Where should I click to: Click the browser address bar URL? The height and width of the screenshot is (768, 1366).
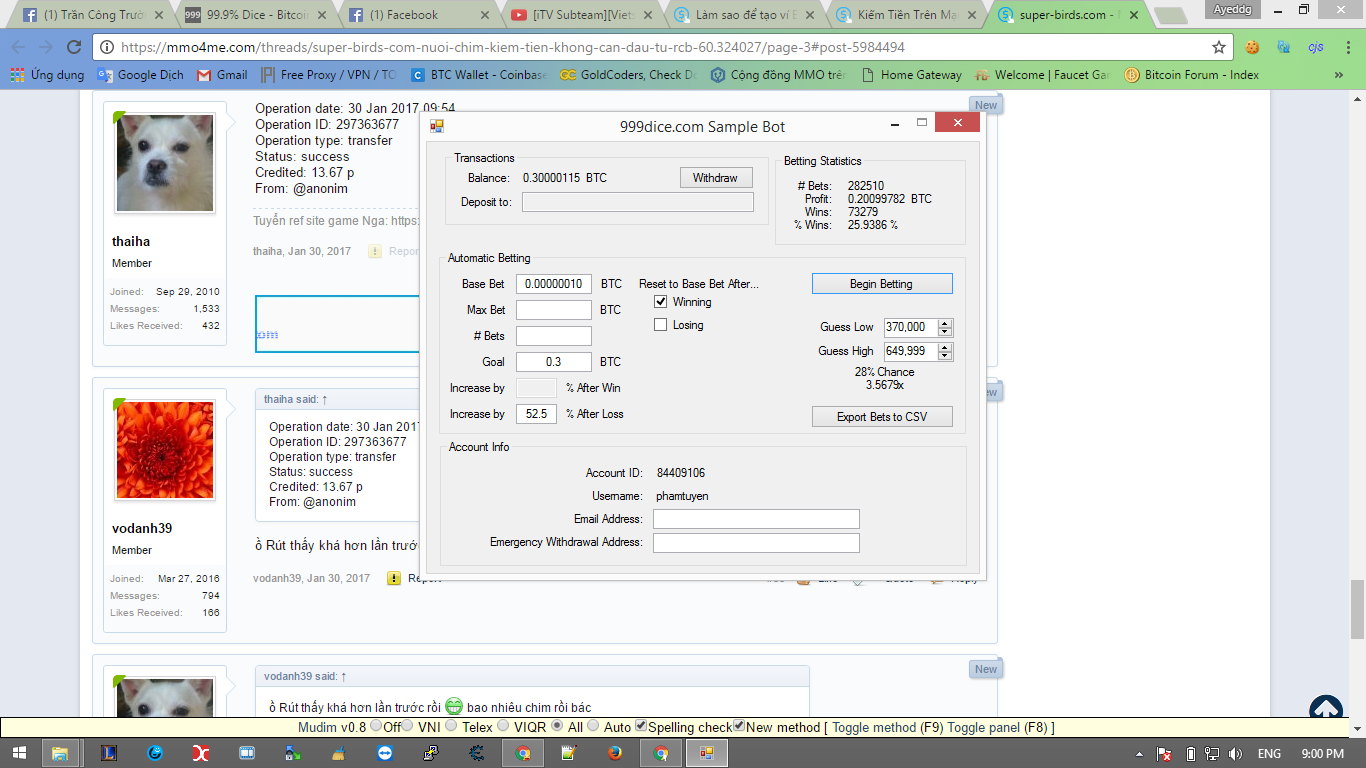coord(512,47)
